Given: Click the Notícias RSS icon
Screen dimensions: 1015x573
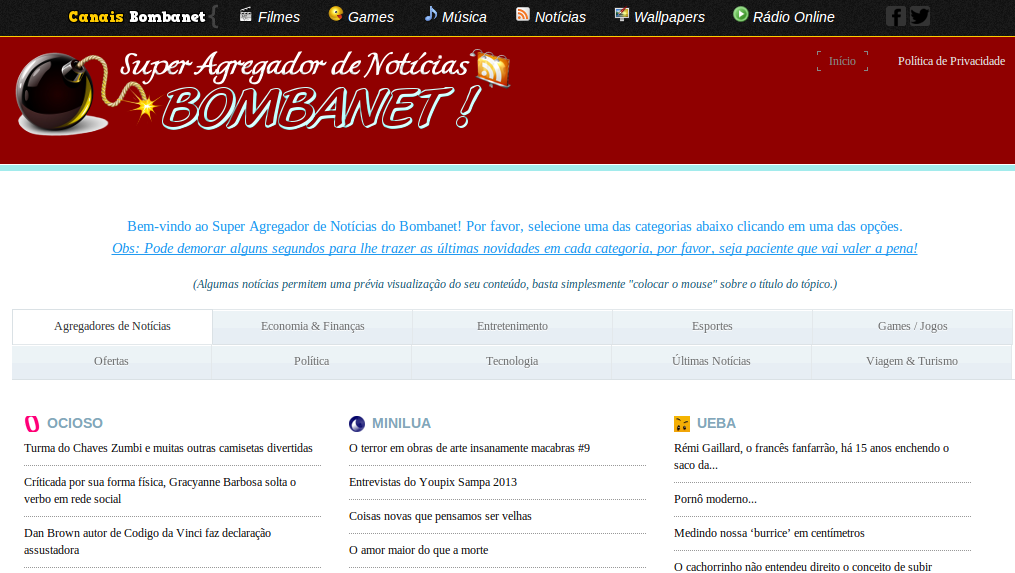Looking at the screenshot, I should 522,14.
